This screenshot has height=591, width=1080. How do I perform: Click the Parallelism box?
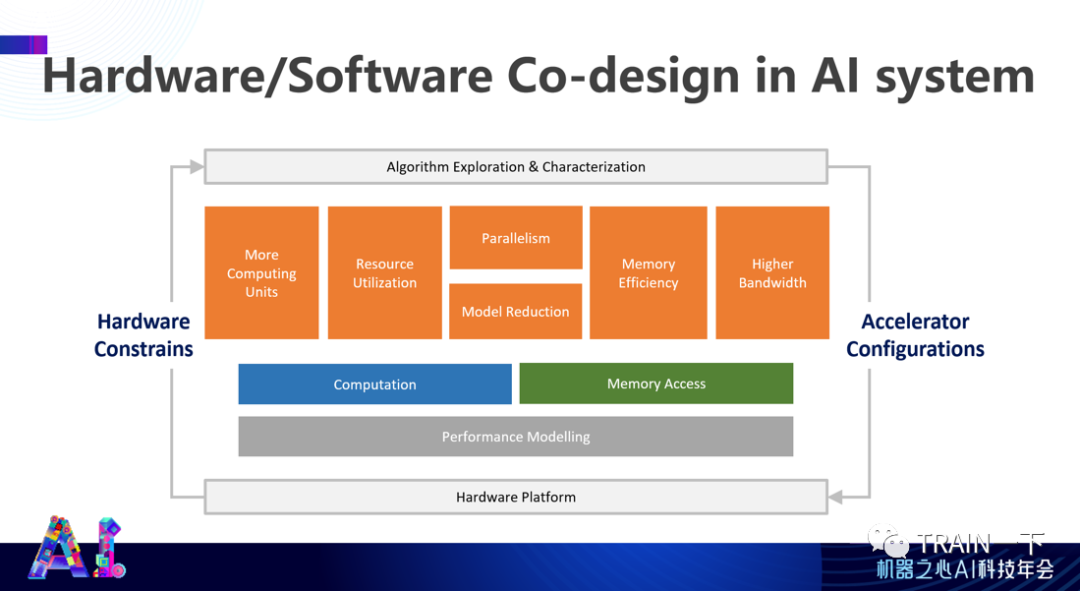[x=515, y=238]
